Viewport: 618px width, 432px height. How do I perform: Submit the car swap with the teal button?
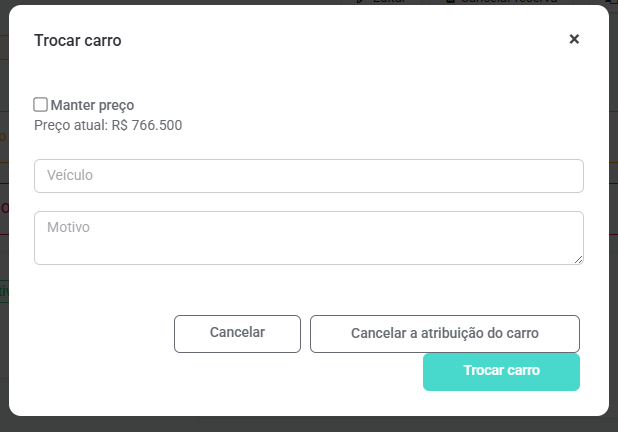click(x=501, y=371)
